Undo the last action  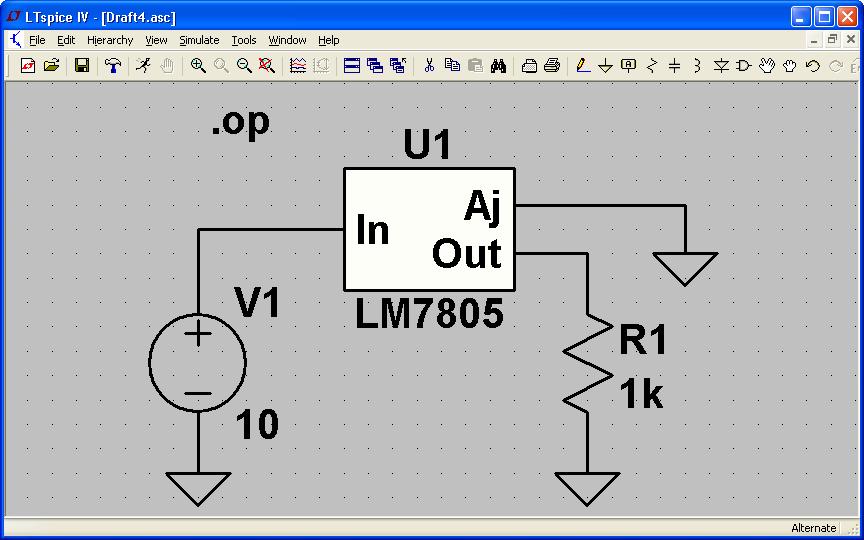813,66
